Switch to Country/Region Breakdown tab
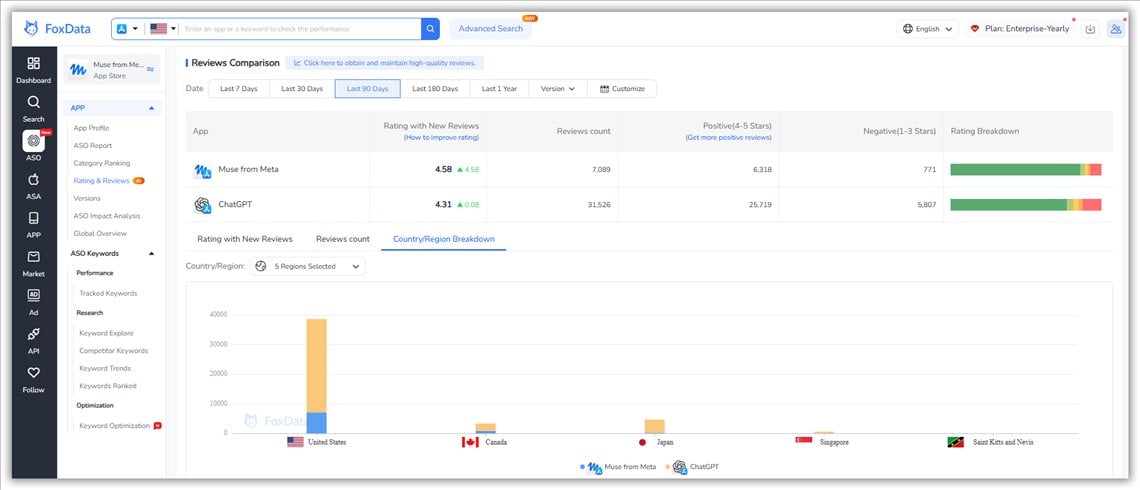Screen dimensions: 1140x490 coord(443,239)
